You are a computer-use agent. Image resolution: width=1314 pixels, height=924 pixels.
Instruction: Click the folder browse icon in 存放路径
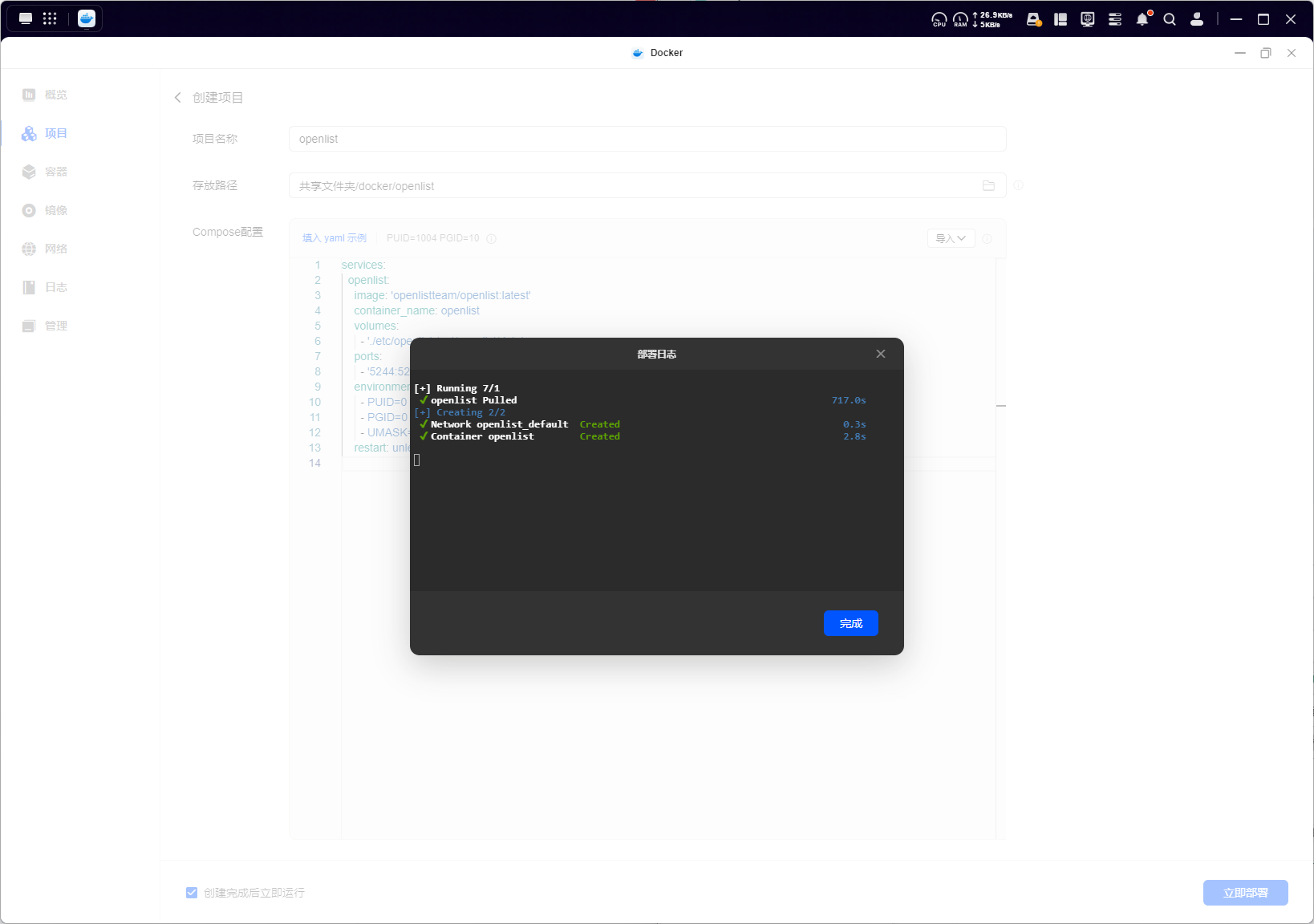988,185
